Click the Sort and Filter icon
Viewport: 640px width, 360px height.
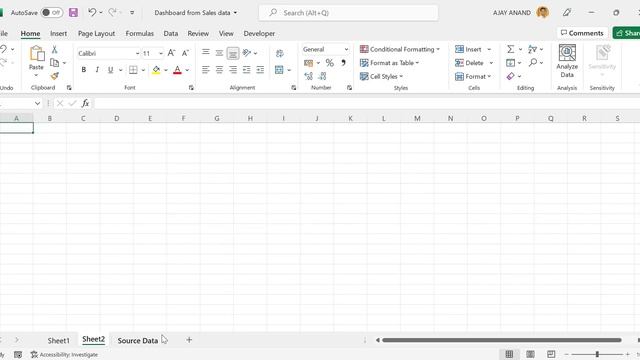pos(532,49)
